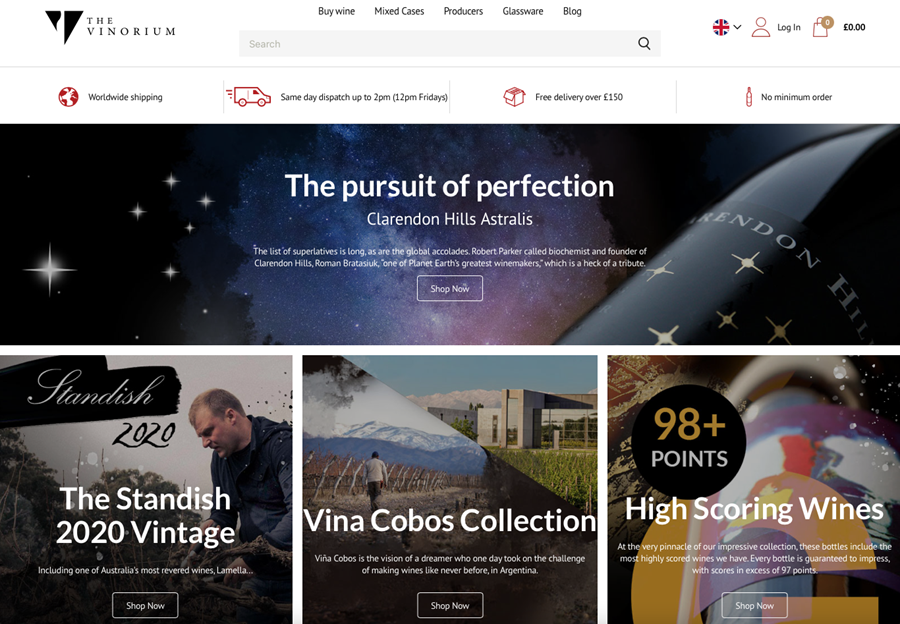This screenshot has width=900, height=624.
Task: Click Shop Now under High Scoring Wines
Action: coord(754,605)
